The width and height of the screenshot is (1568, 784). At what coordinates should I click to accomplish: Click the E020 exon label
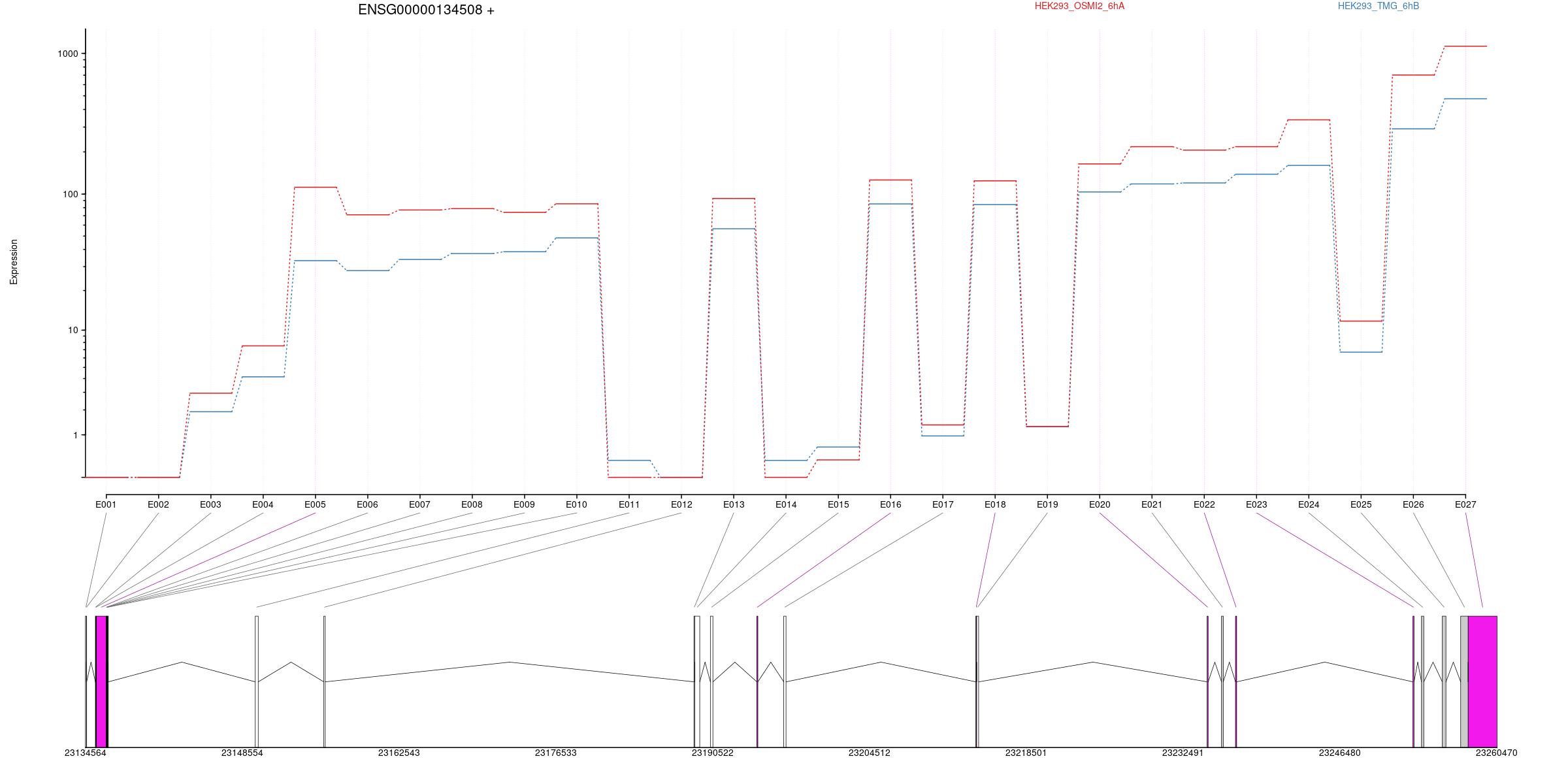coord(1100,504)
